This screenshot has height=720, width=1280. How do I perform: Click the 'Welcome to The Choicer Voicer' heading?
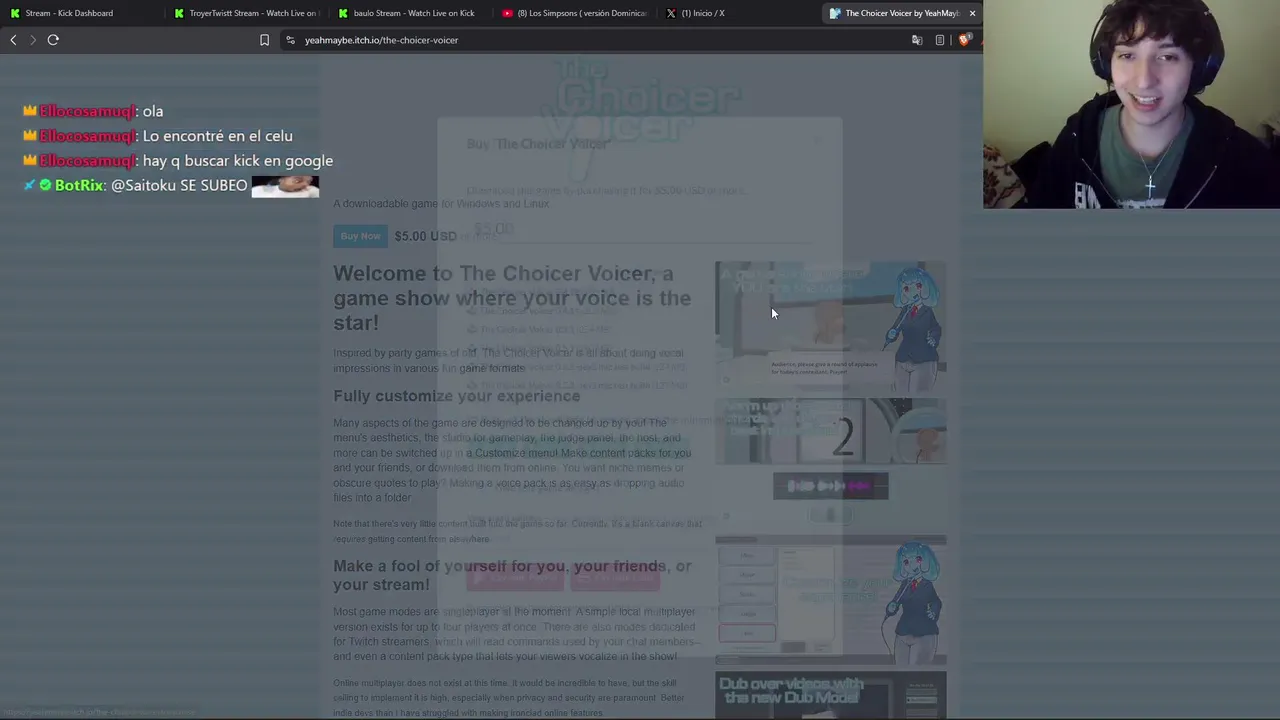[x=512, y=298]
